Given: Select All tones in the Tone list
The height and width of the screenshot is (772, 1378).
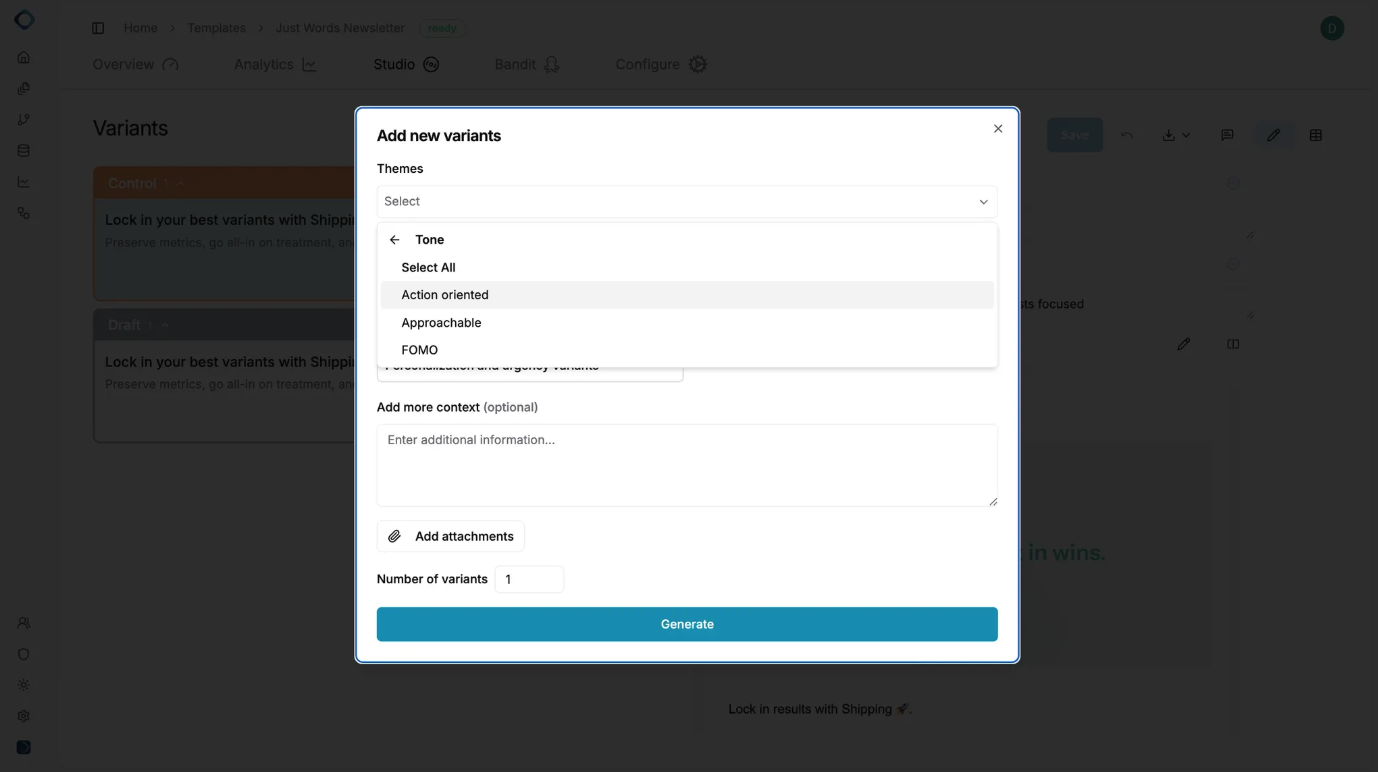Looking at the screenshot, I should click(428, 267).
